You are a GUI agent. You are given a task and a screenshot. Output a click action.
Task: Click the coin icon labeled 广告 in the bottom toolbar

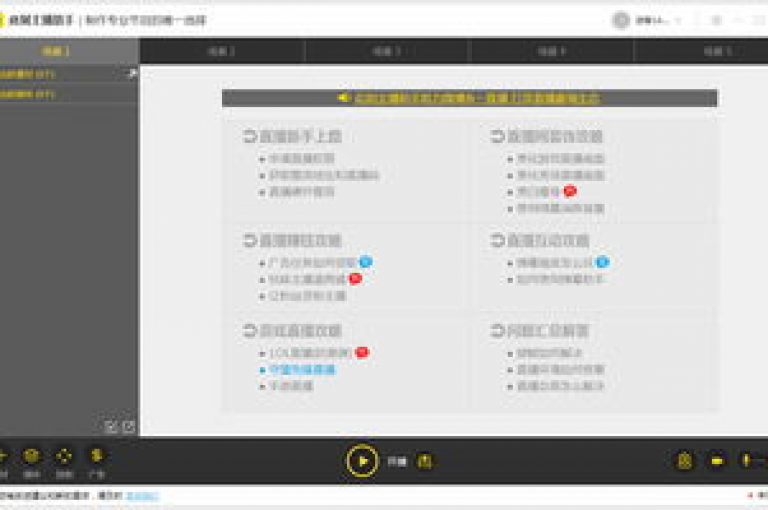tap(96, 456)
